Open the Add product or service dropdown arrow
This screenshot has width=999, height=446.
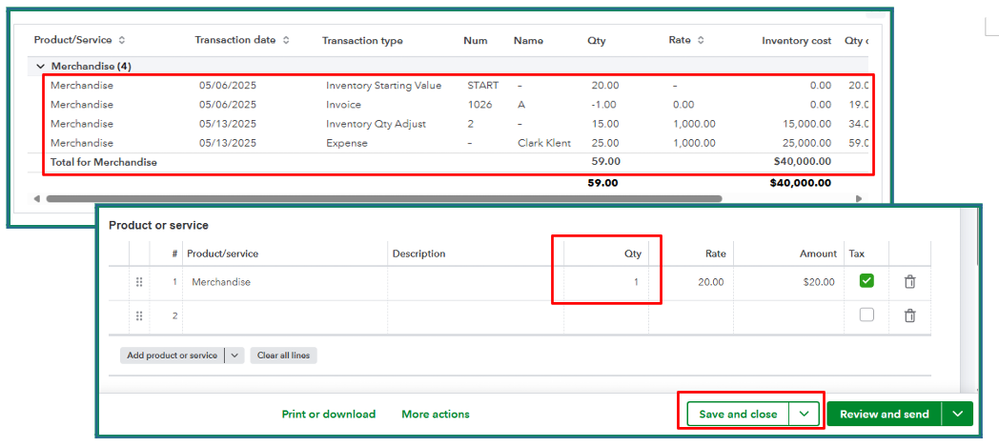234,356
